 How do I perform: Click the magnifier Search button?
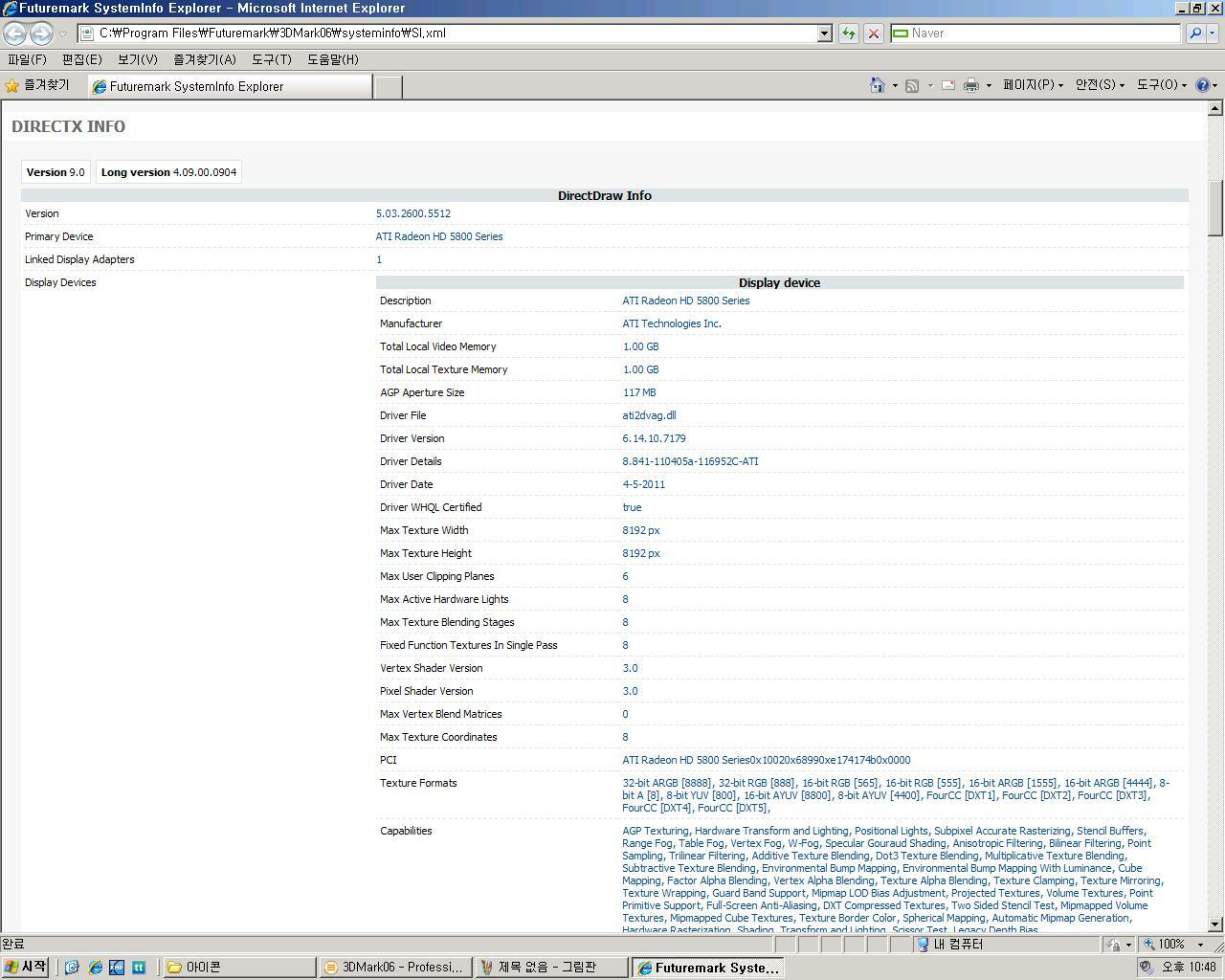point(1195,33)
